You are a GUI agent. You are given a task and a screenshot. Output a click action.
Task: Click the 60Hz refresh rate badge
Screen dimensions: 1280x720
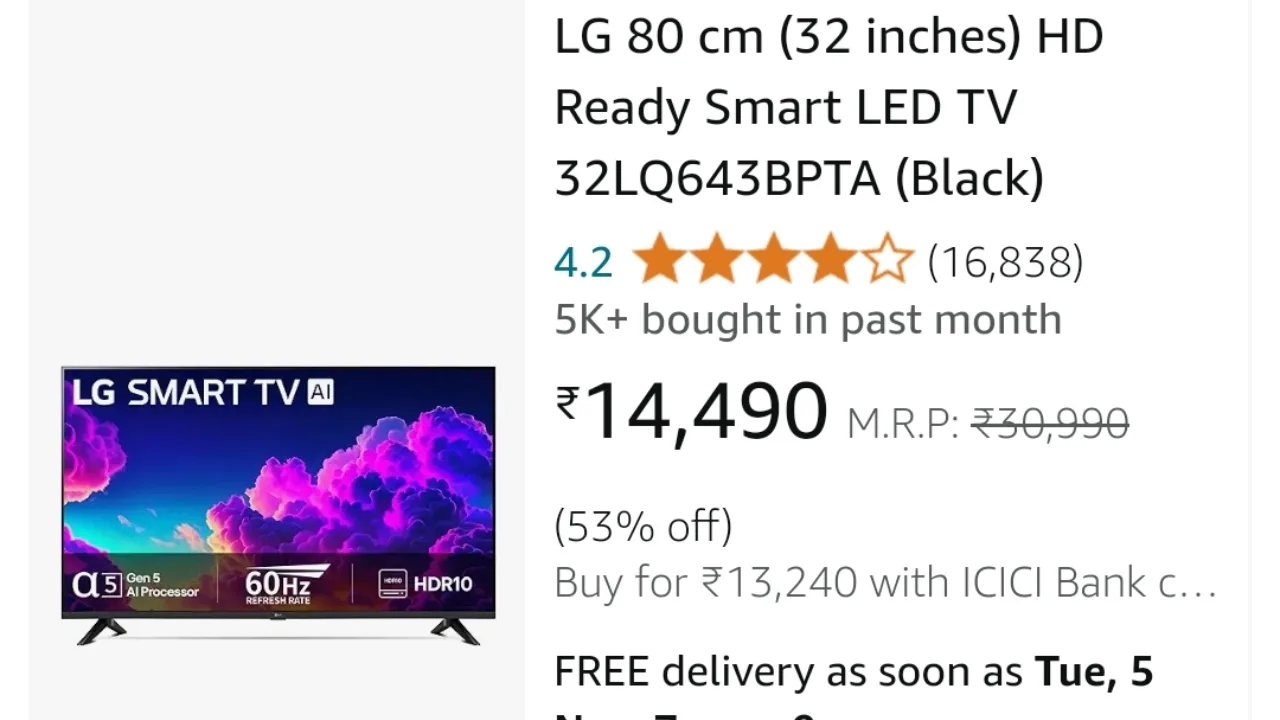click(285, 584)
